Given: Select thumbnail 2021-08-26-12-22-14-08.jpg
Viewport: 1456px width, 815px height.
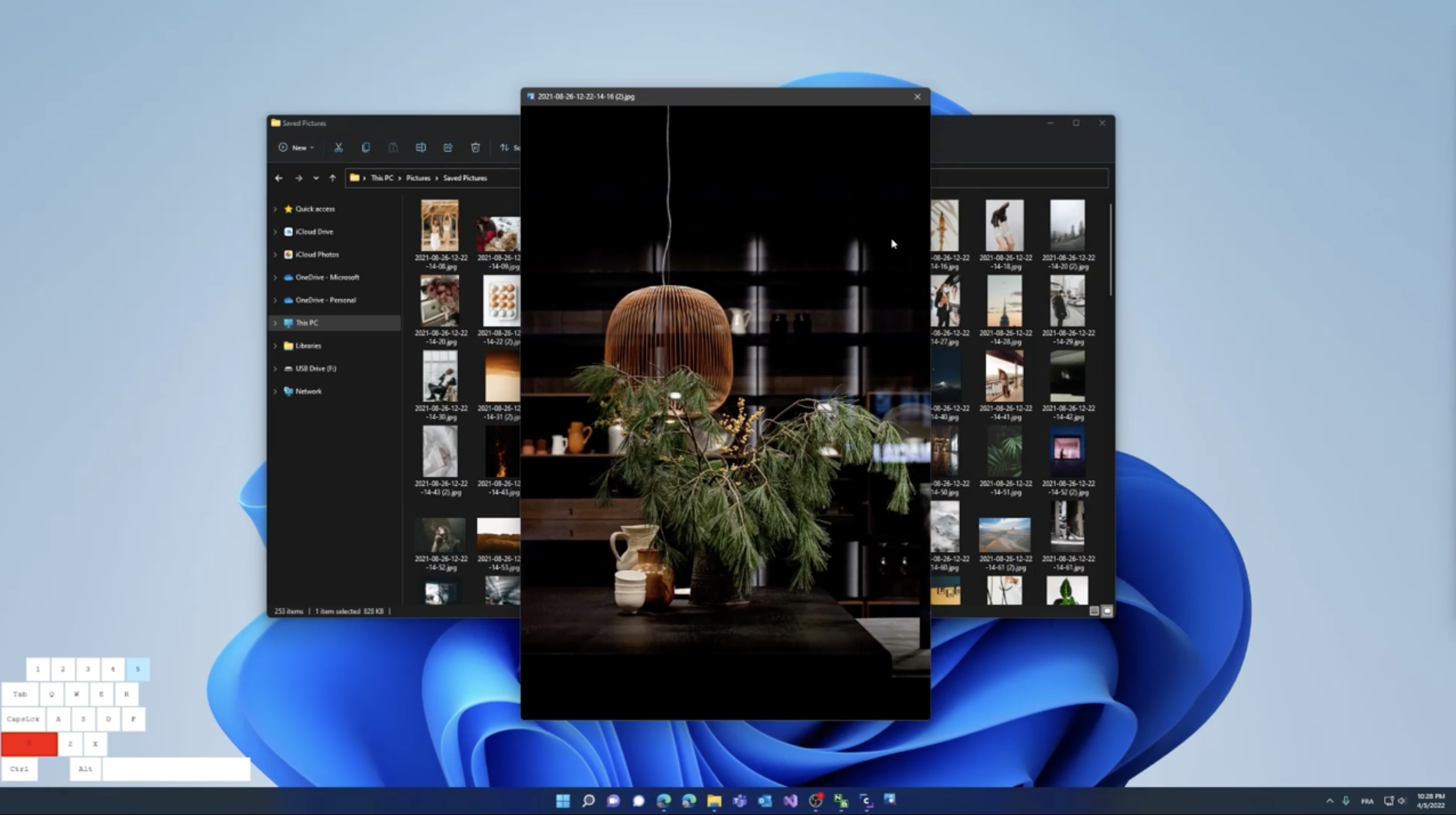Looking at the screenshot, I should 440,226.
